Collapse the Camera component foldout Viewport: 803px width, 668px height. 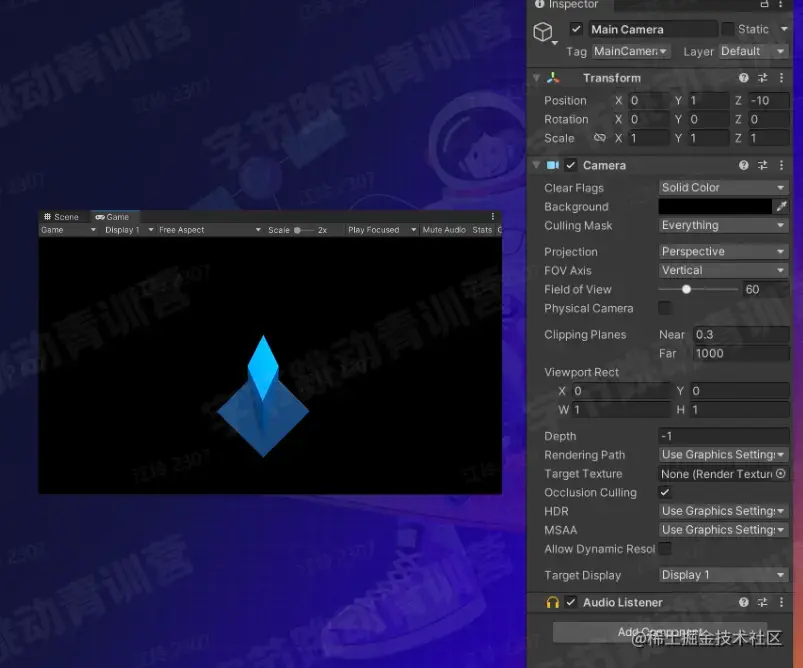coord(536,165)
